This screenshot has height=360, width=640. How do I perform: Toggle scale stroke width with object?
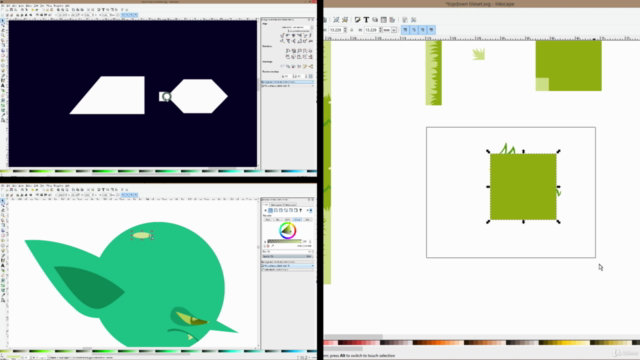405,30
